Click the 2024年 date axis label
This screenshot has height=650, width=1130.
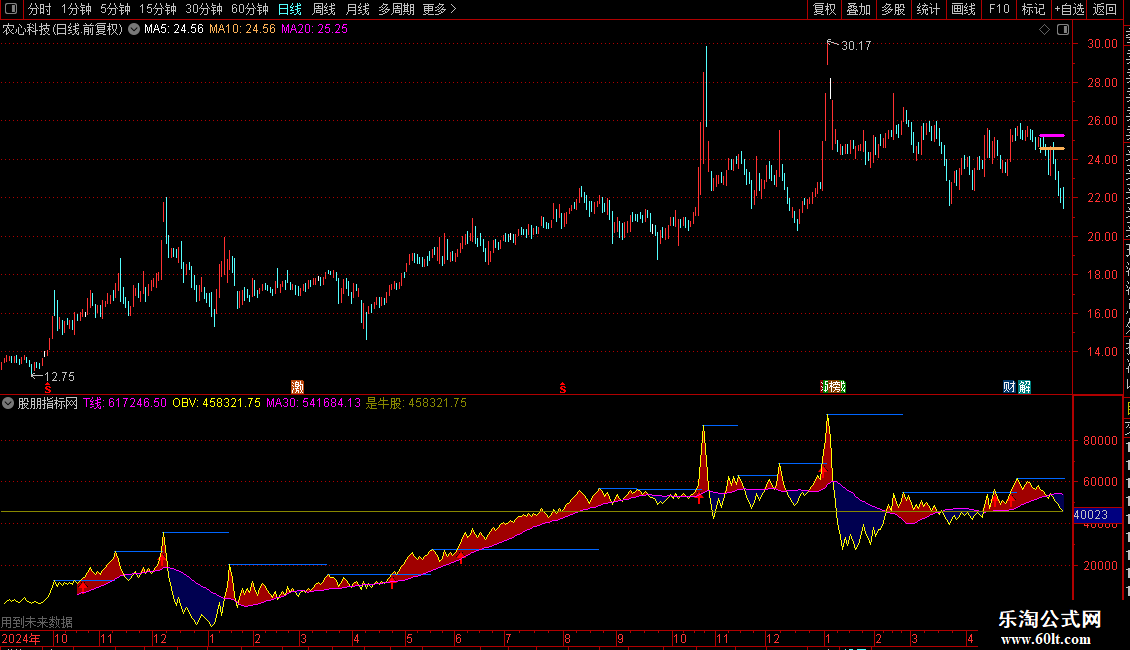tap(21, 639)
